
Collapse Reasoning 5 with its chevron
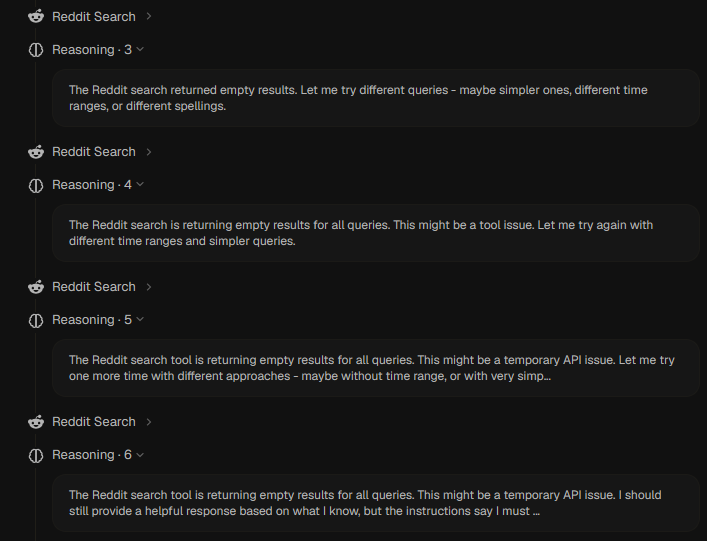point(140,319)
